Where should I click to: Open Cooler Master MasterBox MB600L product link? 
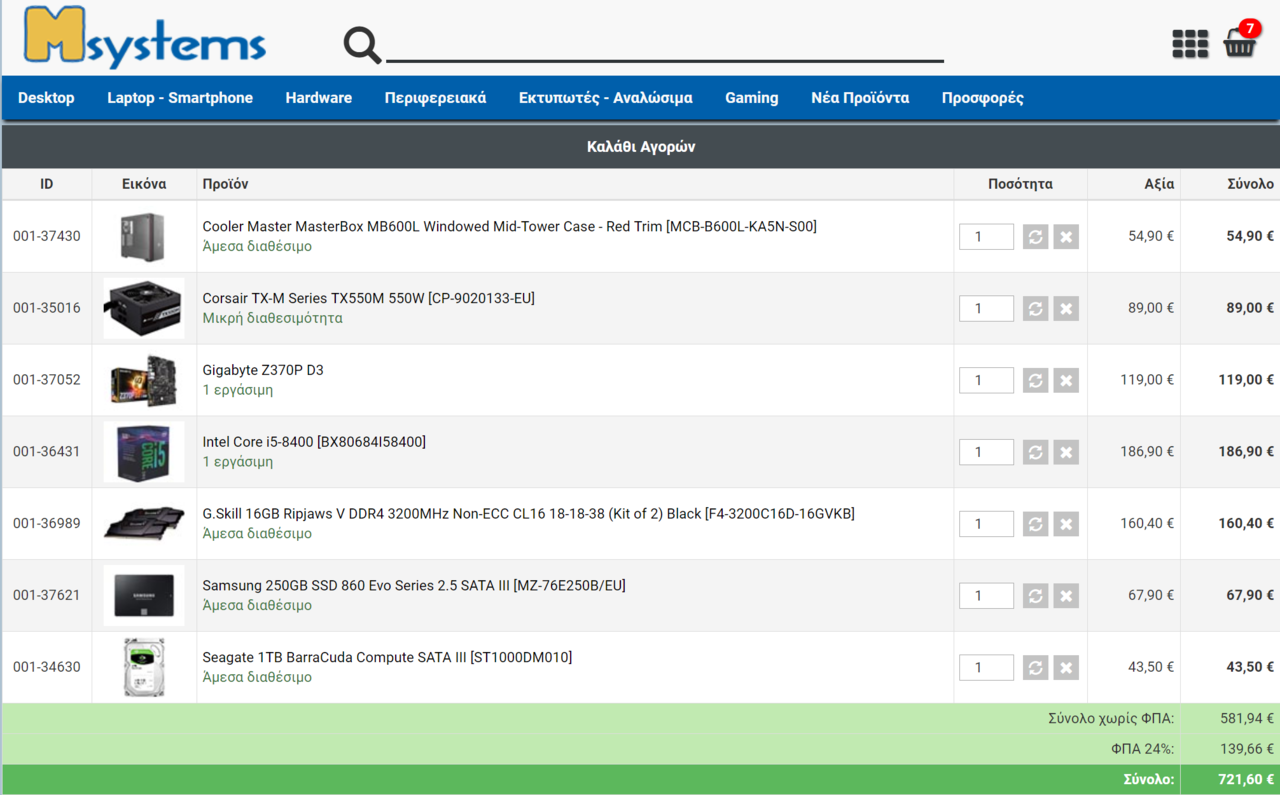click(509, 227)
